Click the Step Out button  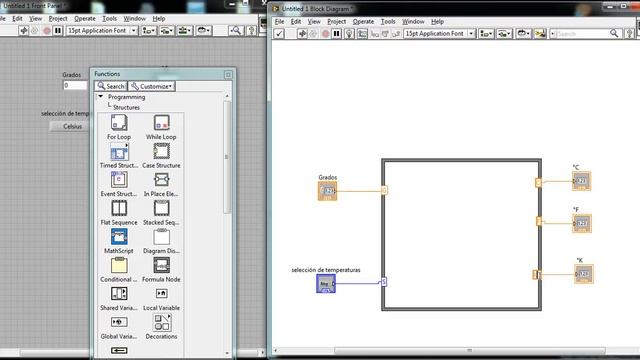click(x=396, y=34)
